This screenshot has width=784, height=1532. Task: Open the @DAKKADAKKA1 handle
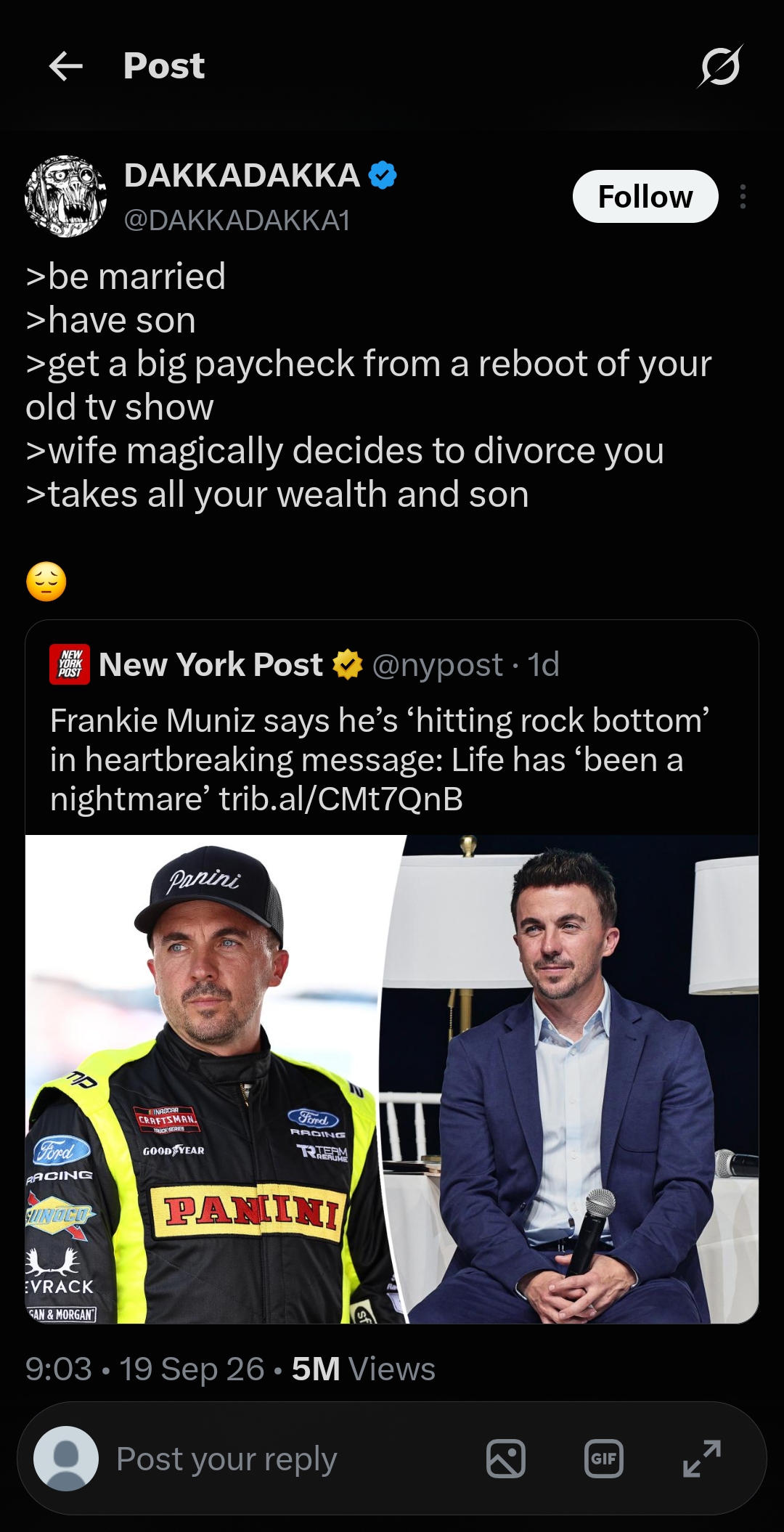coord(237,220)
